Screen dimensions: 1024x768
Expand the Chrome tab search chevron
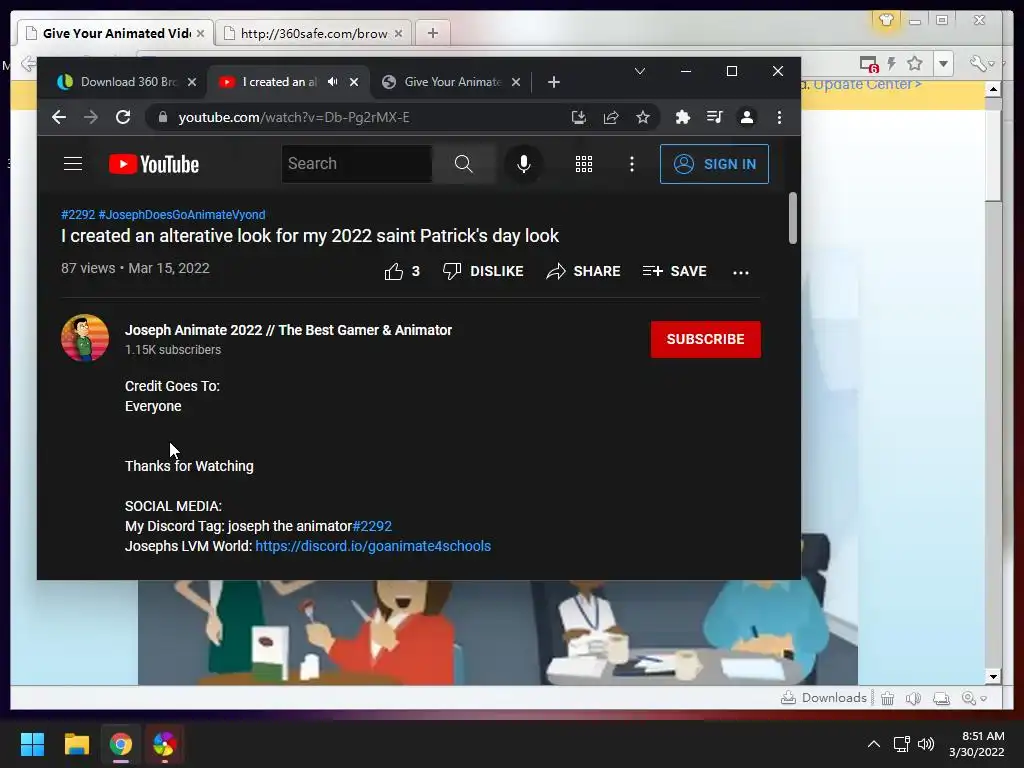pyautogui.click(x=640, y=71)
